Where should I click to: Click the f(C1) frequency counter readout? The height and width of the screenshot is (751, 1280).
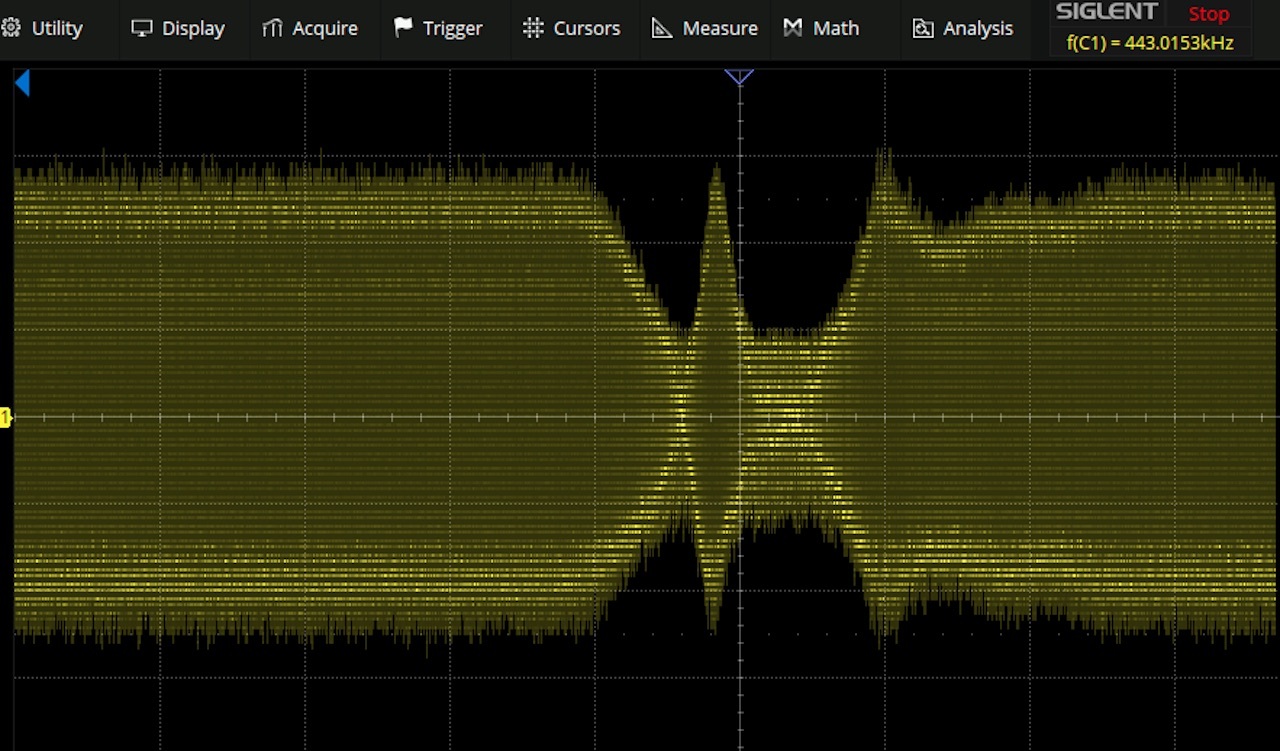tap(1150, 44)
